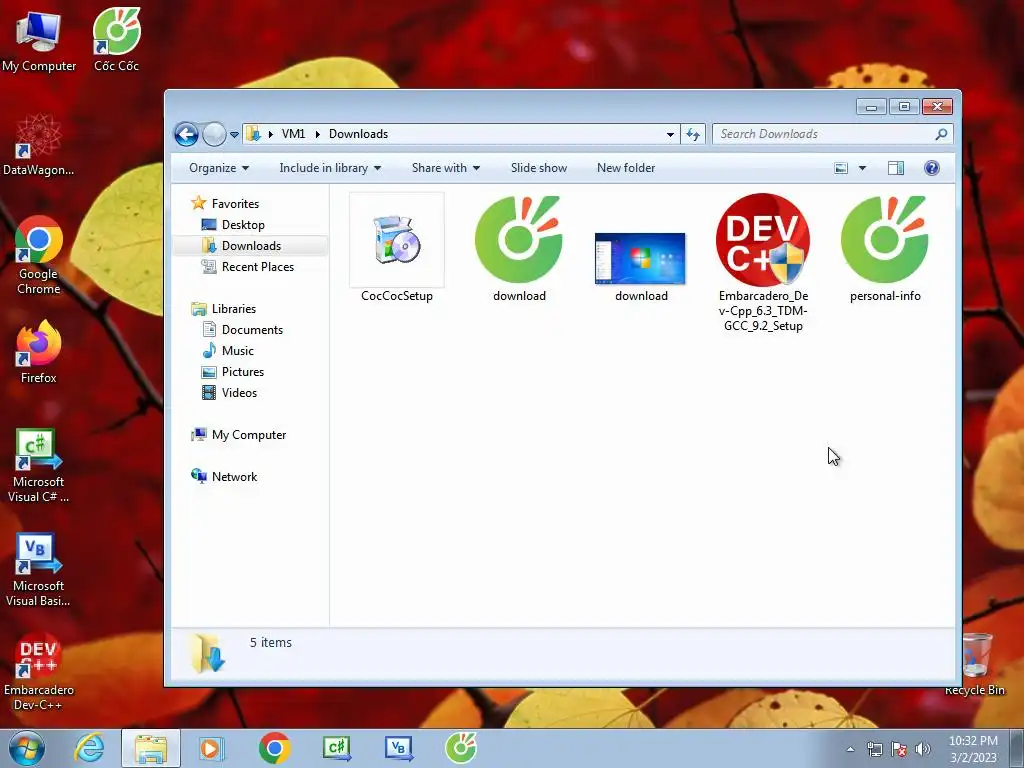Create a New folder
This screenshot has width=1024, height=768.
click(x=626, y=168)
